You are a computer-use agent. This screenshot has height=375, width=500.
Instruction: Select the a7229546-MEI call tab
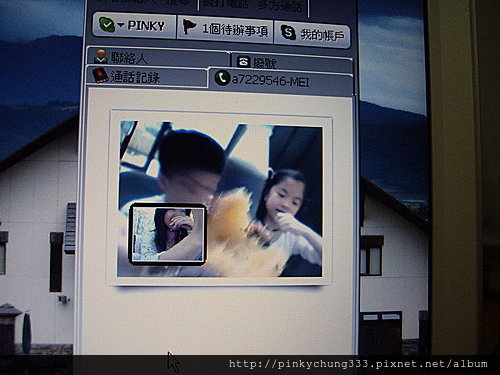[280, 80]
